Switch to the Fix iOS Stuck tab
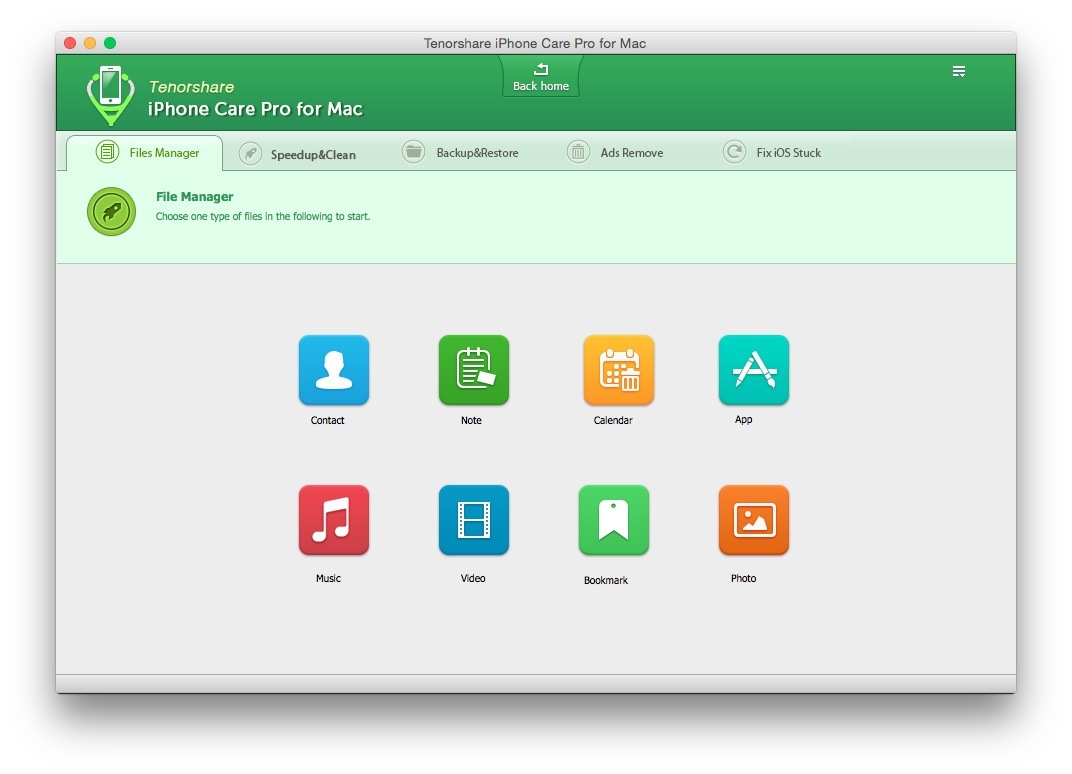Screen dimensions: 1072x774 tap(773, 152)
